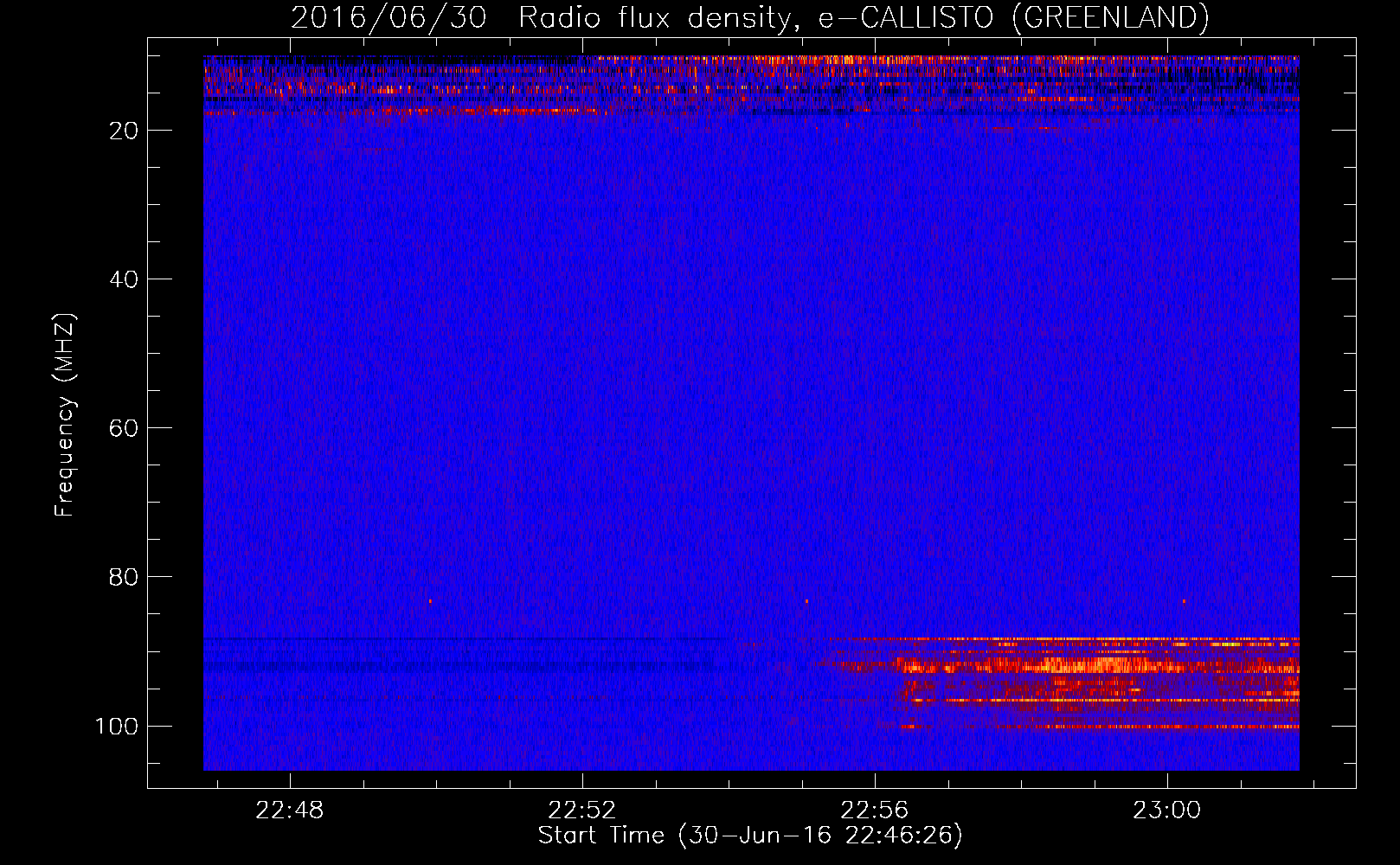Viewport: 1400px width, 865px height.
Task: Click the 20 frequency tick label
Action: coord(124,131)
